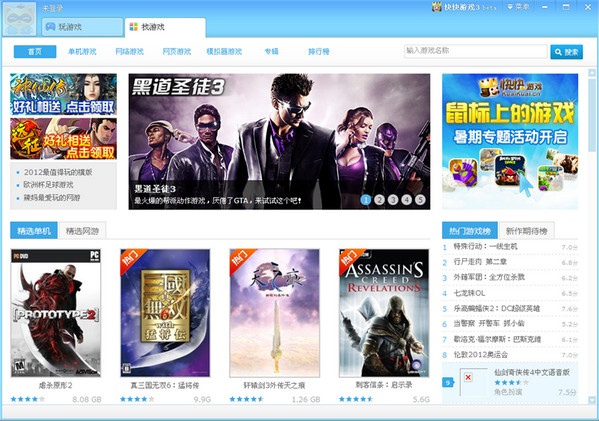
Task: Switch to the 精选网游 tab
Action: point(83,231)
